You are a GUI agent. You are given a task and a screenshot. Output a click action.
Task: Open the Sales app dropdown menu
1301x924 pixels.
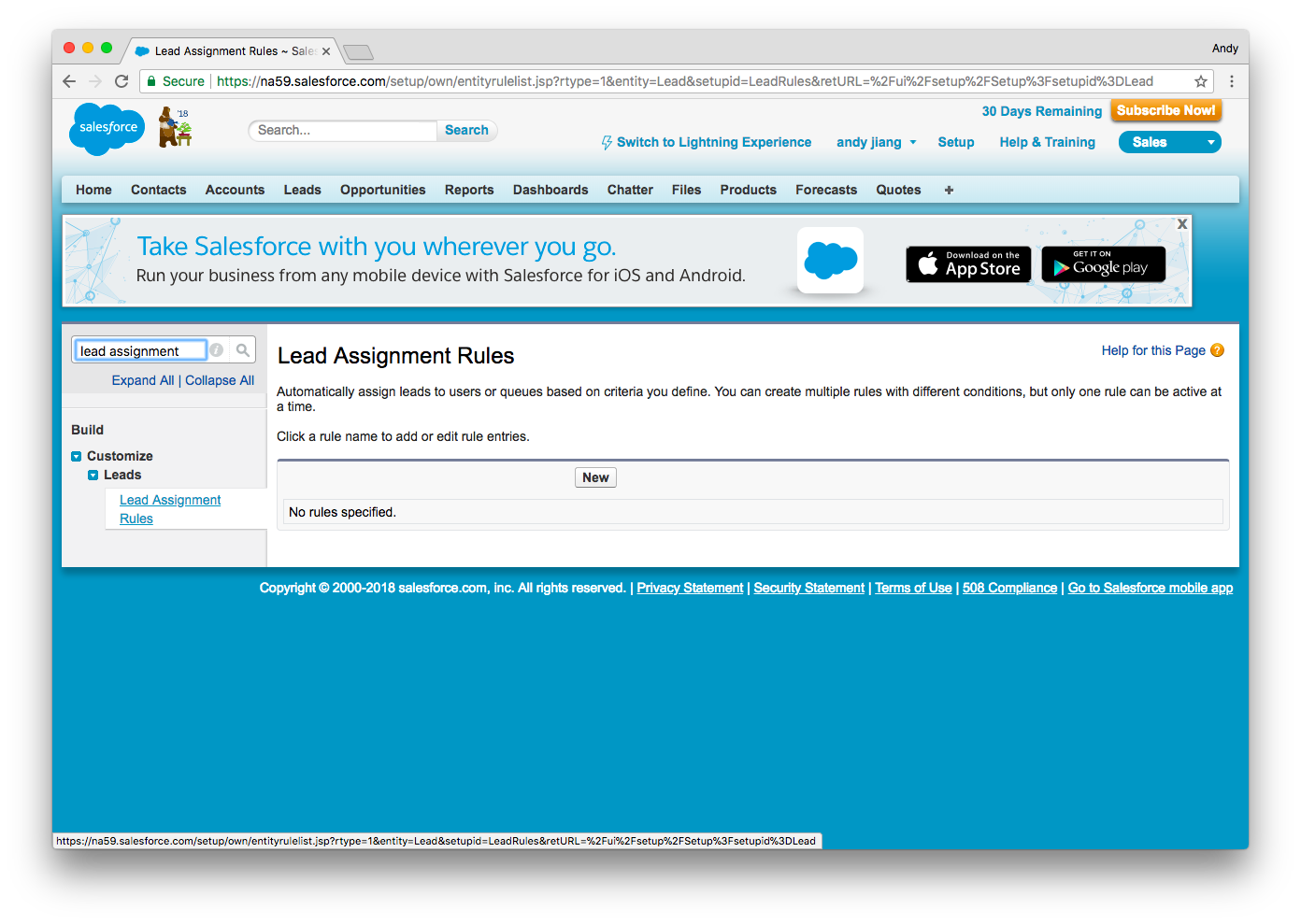pyautogui.click(x=1169, y=141)
